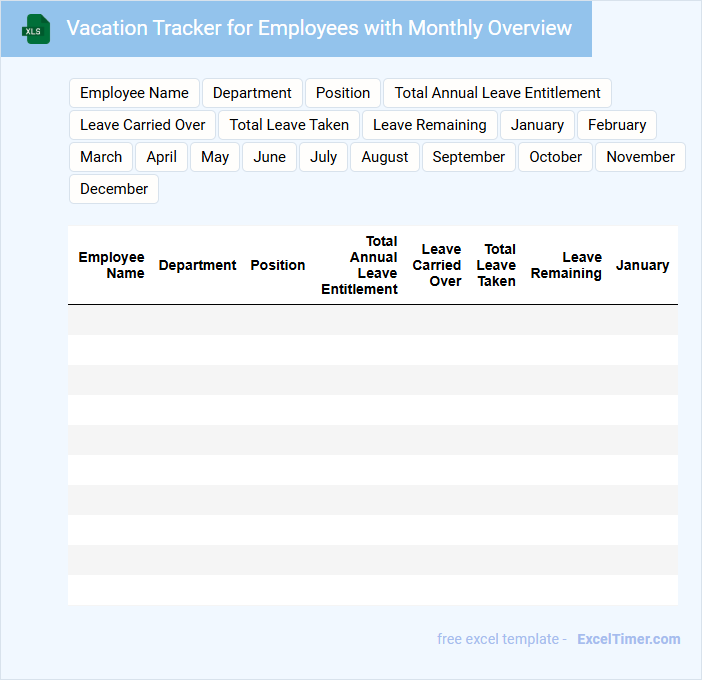Select the Department tag button
Viewport: 702px width, 680px height.
click(252, 93)
